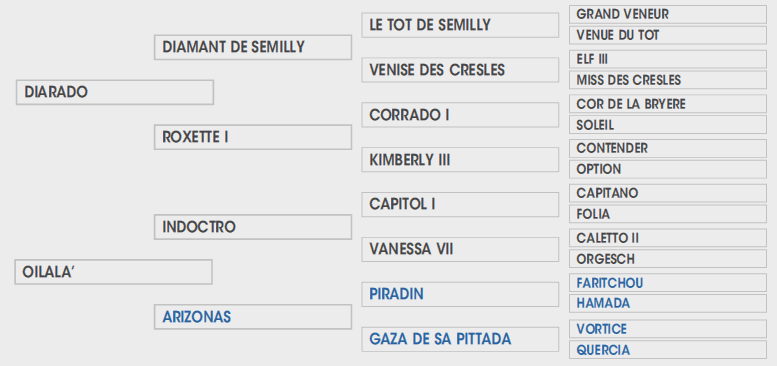
Task: Open the blue FARITCHOU link
Action: point(610,283)
